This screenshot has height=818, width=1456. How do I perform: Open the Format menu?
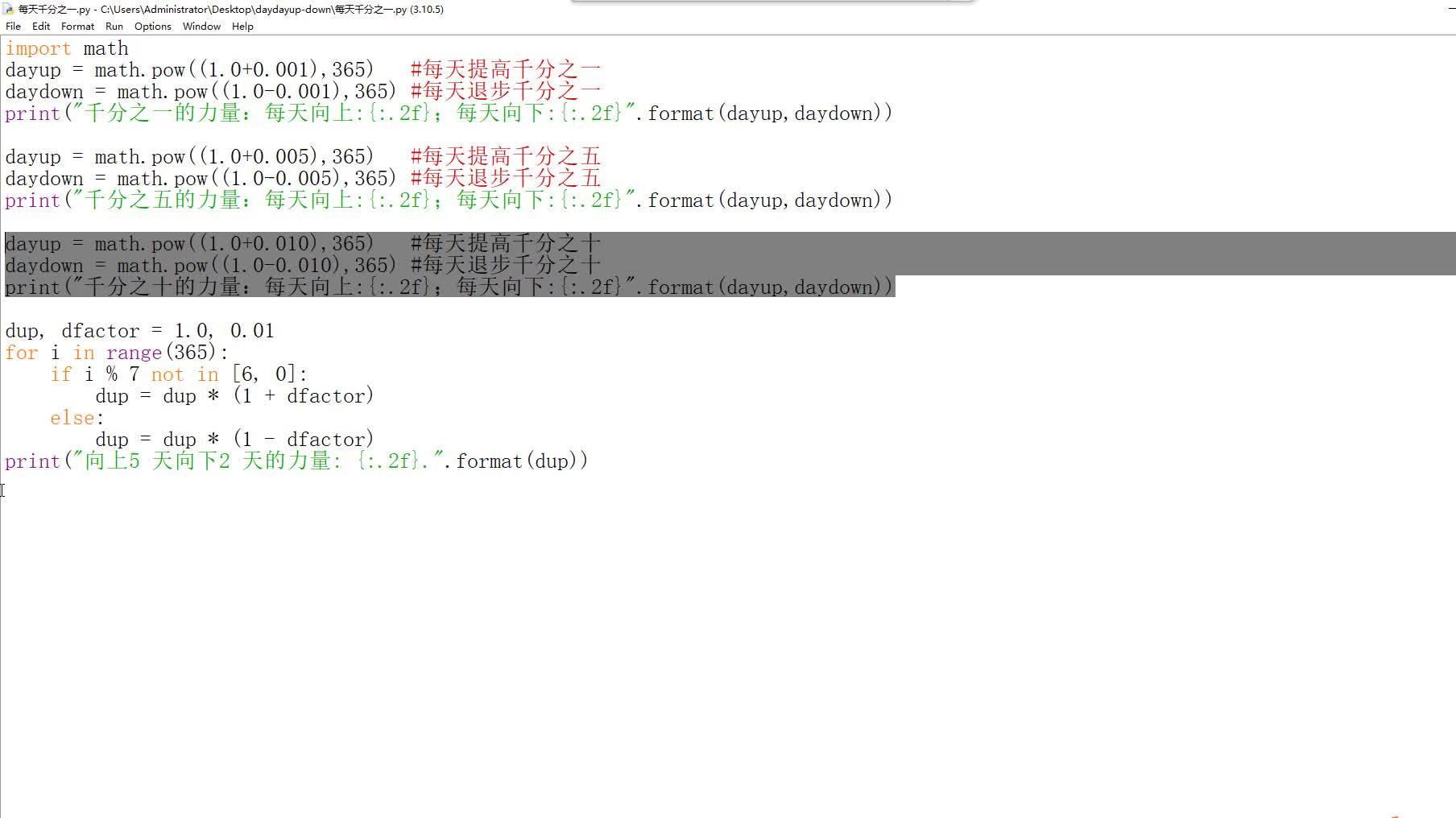coord(77,26)
